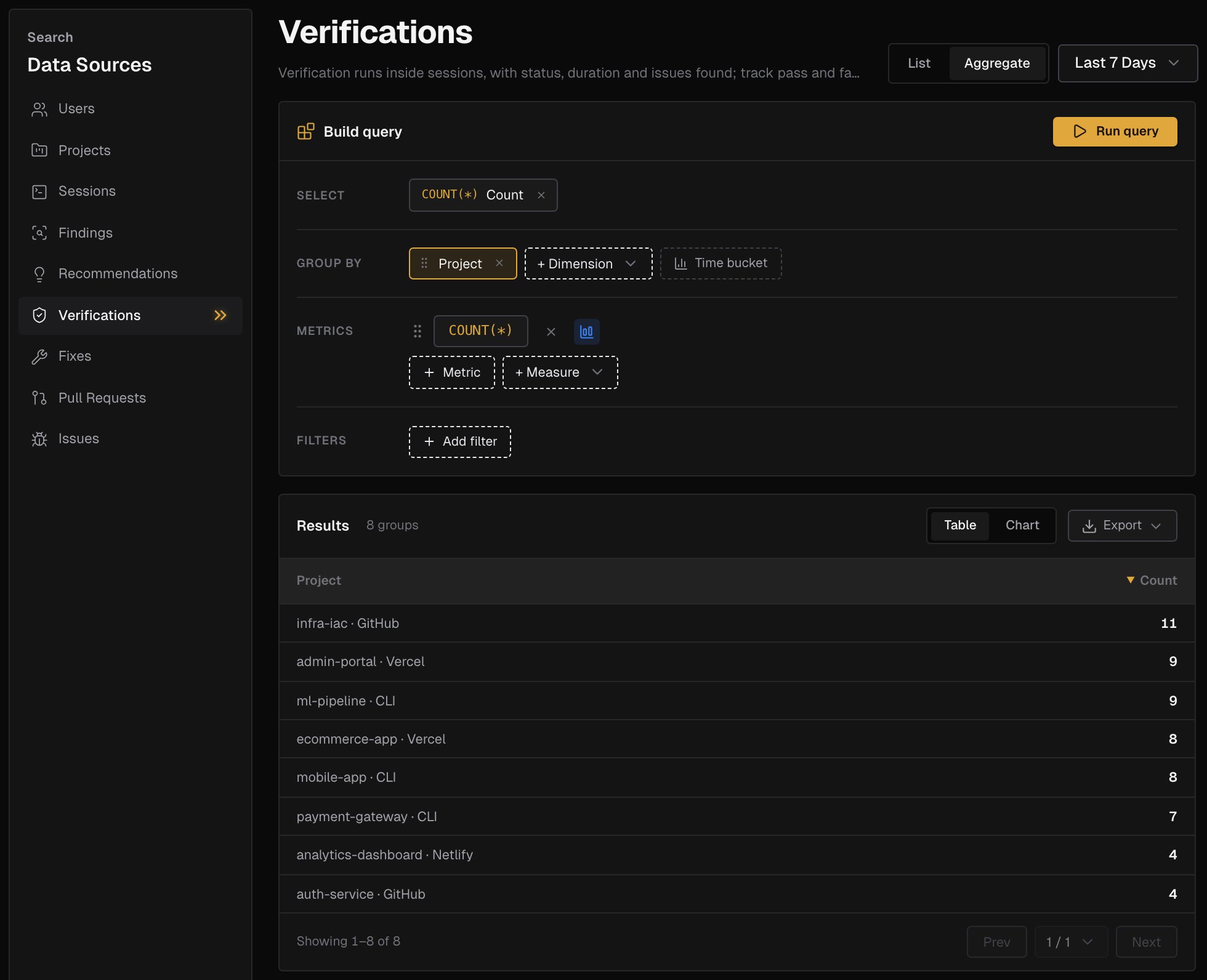Viewport: 1207px width, 980px height.
Task: Open Recommendations in the sidebar
Action: [x=131, y=274]
